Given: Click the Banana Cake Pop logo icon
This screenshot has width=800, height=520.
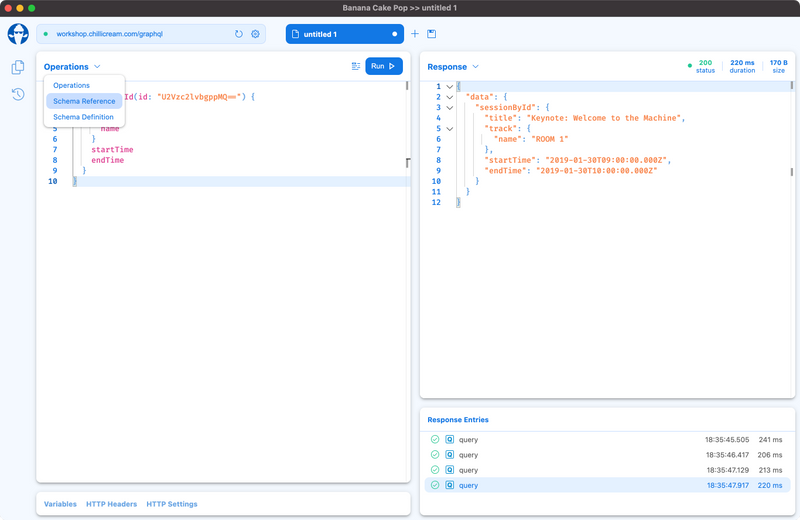Looking at the screenshot, I should pyautogui.click(x=18, y=34).
